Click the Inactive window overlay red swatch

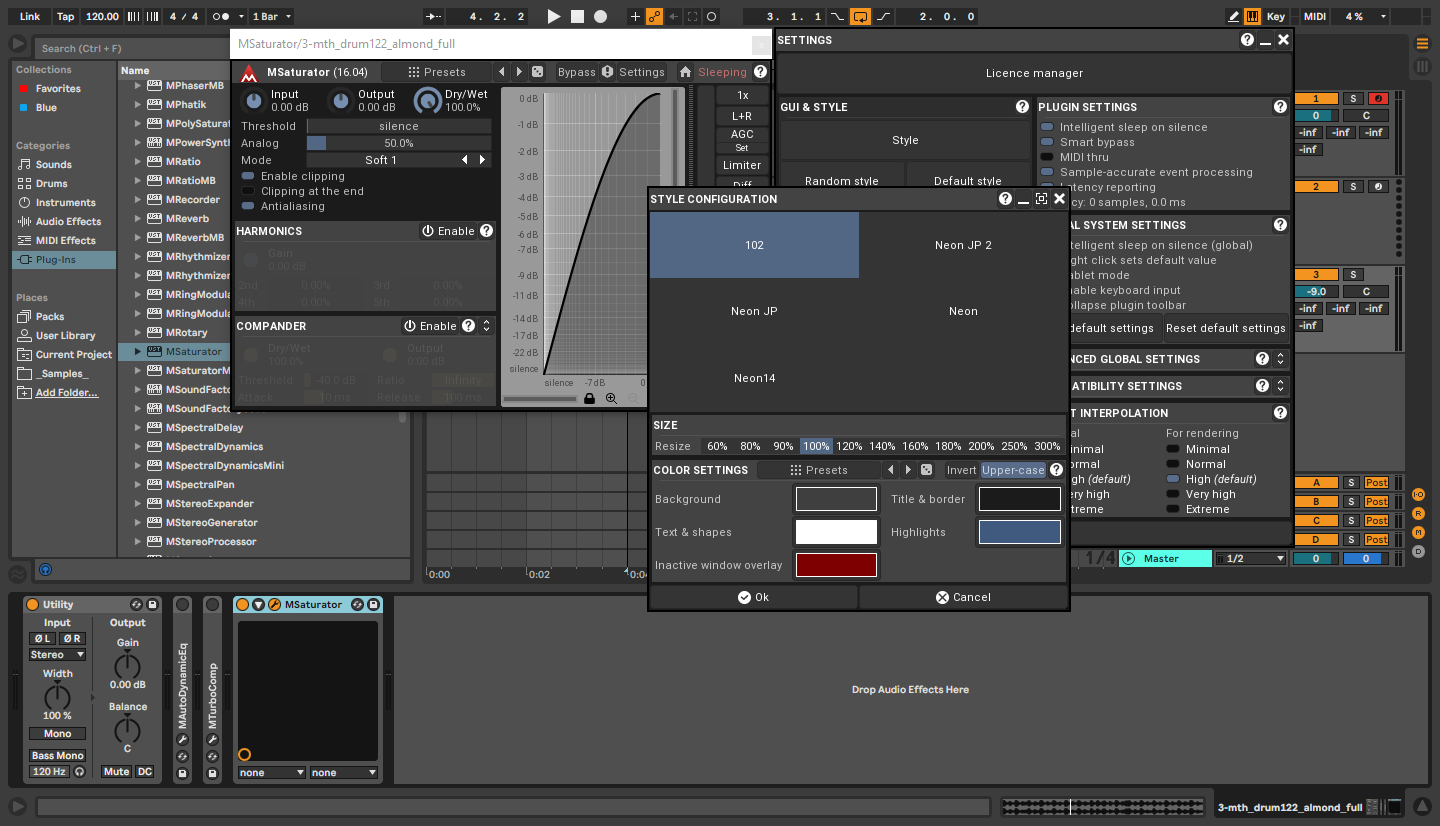click(836, 565)
